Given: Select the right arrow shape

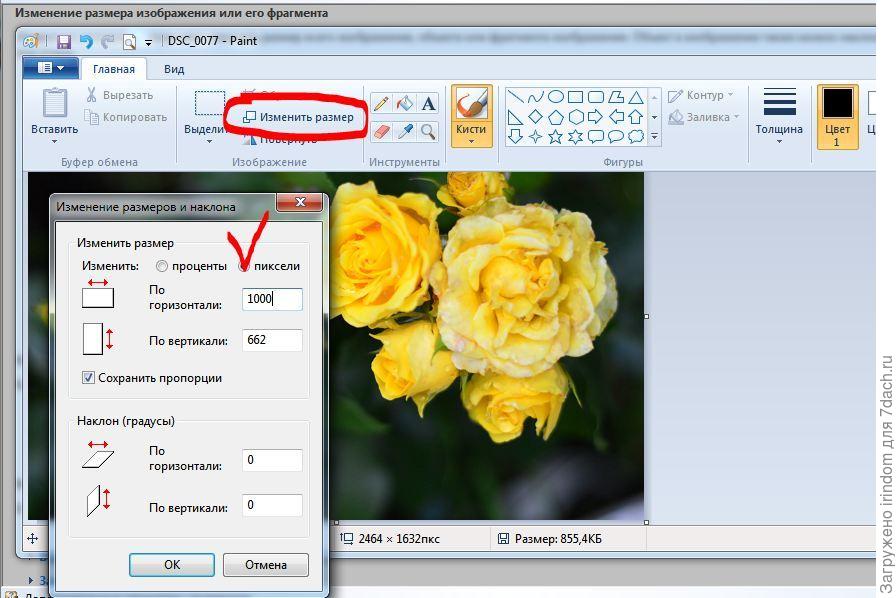Looking at the screenshot, I should tap(595, 117).
